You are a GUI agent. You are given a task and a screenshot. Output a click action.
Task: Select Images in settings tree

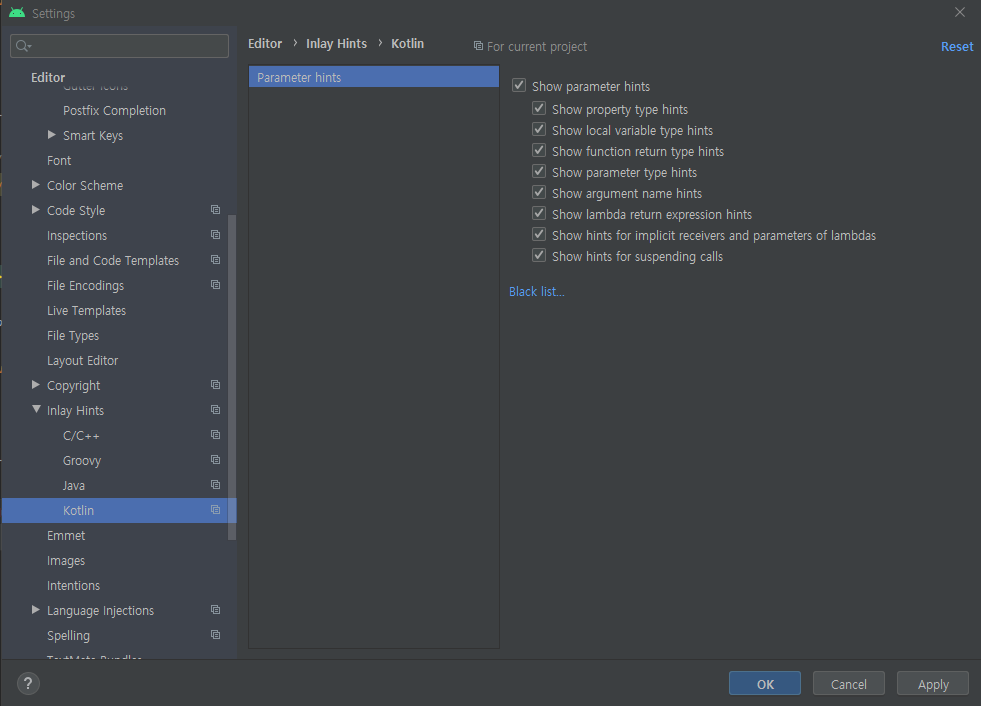[x=66, y=561]
